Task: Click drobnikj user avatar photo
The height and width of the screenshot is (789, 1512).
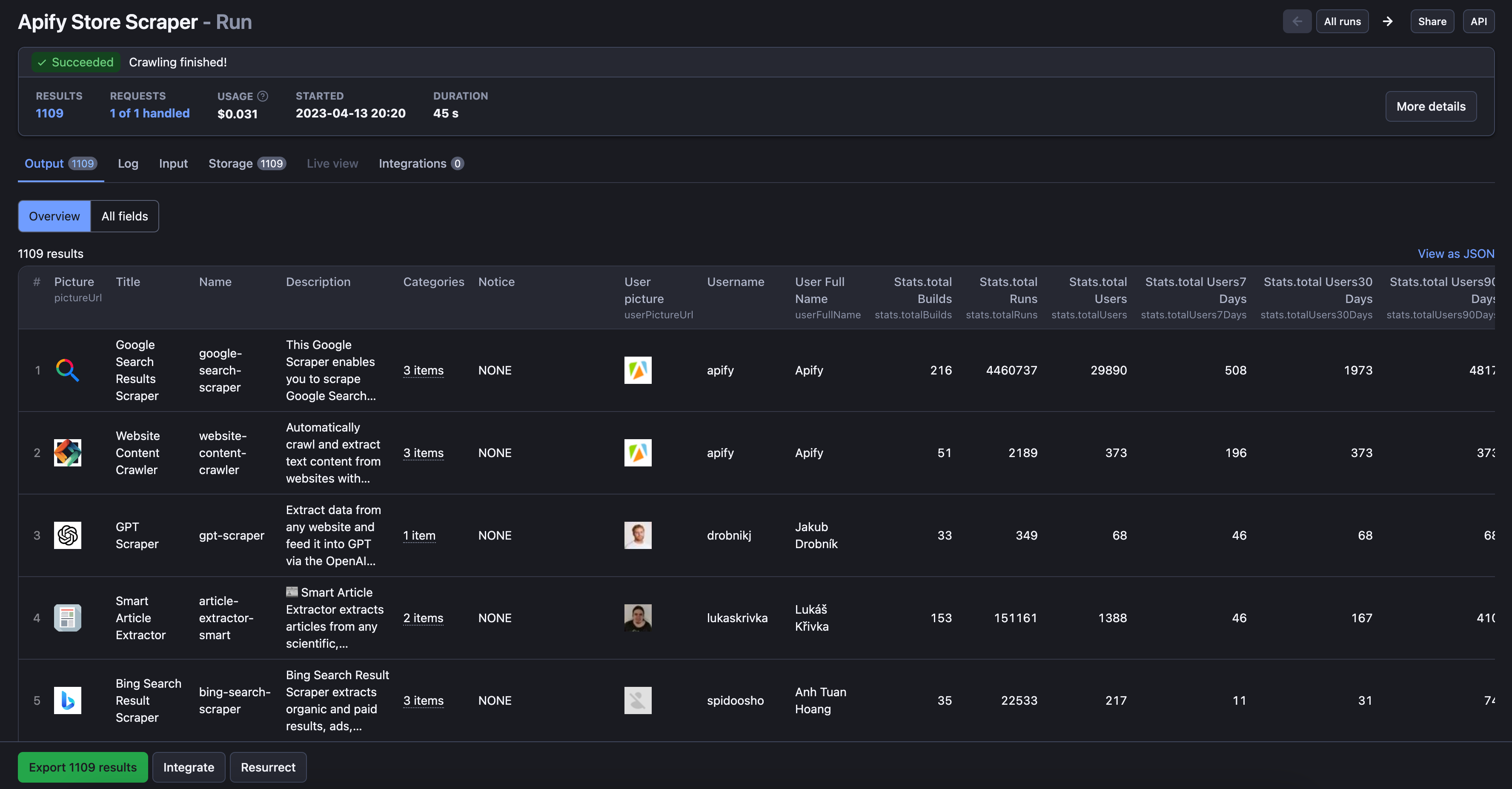Action: point(638,536)
